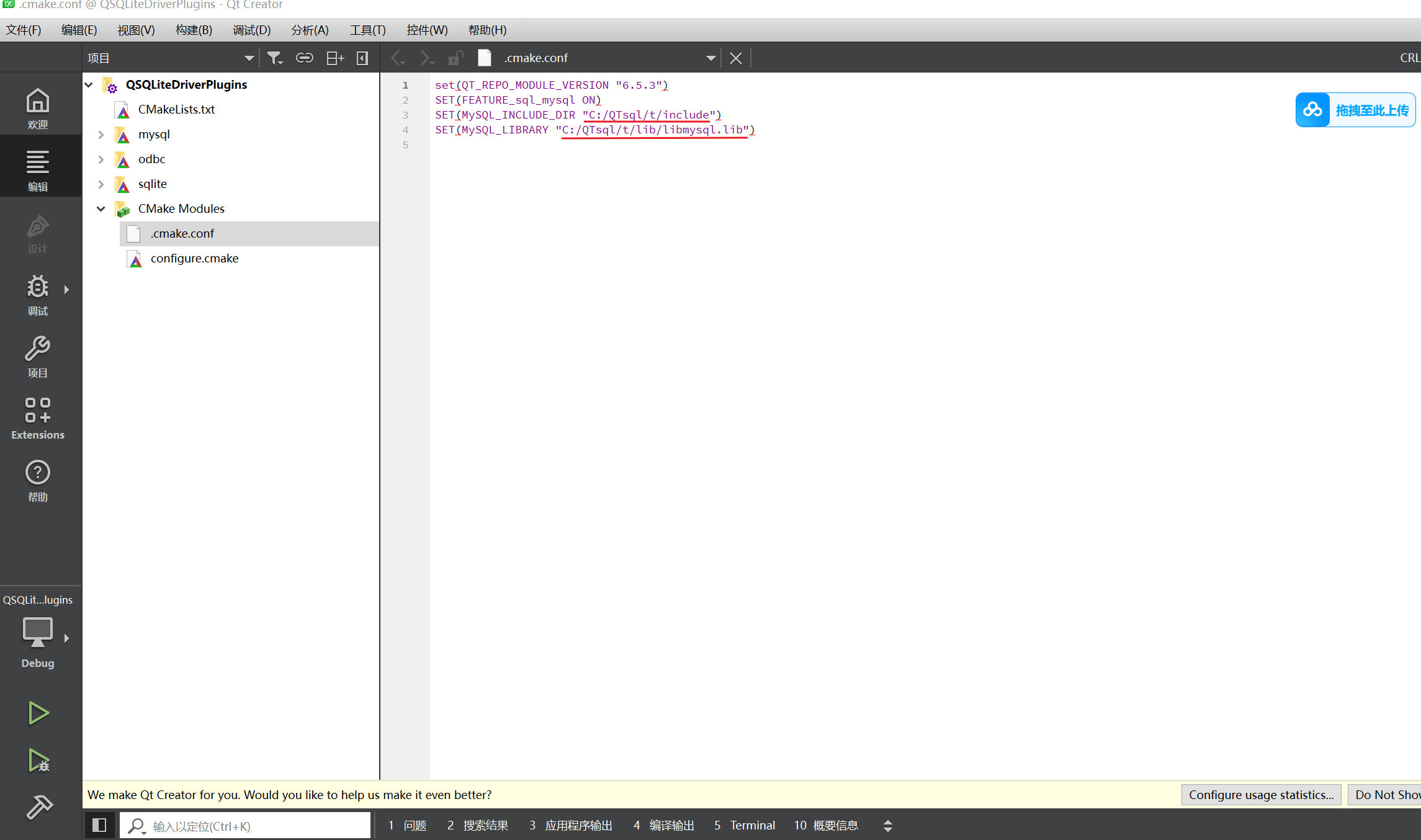1421x840 pixels.
Task: Switch to the 欢迎 (Welcome) mode
Action: click(x=37, y=107)
